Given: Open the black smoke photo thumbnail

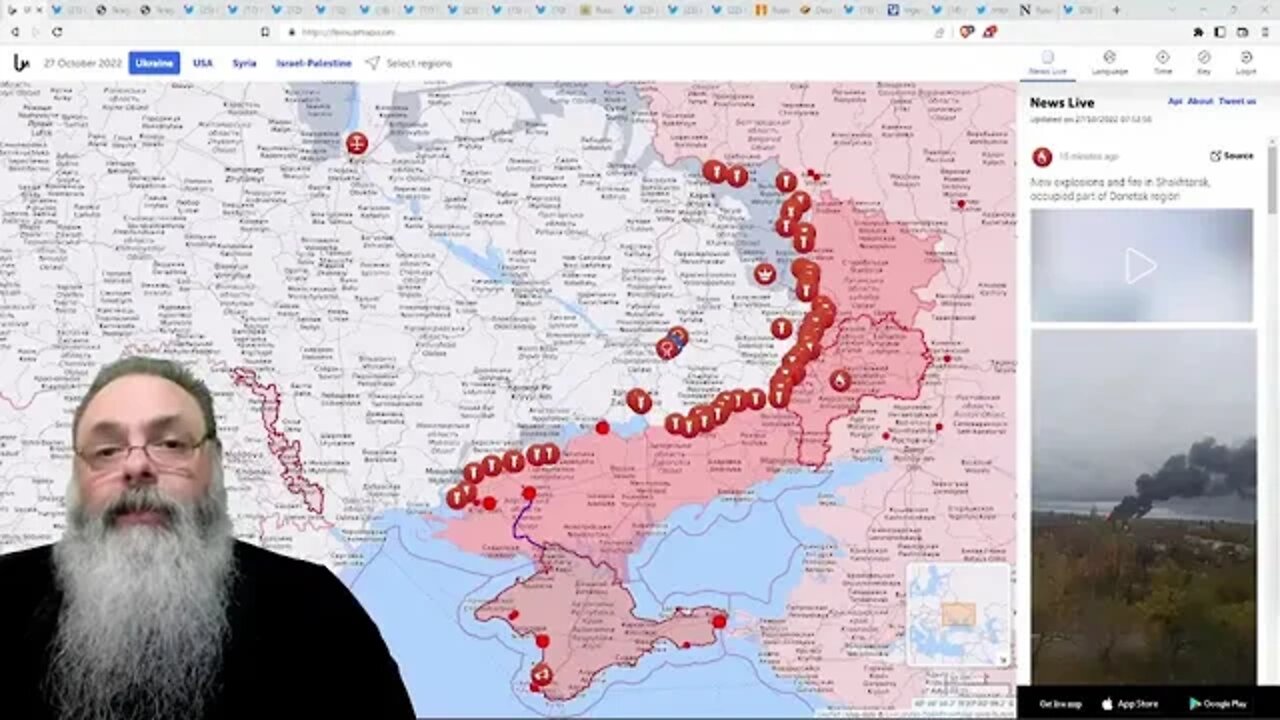Looking at the screenshot, I should pyautogui.click(x=1143, y=506).
